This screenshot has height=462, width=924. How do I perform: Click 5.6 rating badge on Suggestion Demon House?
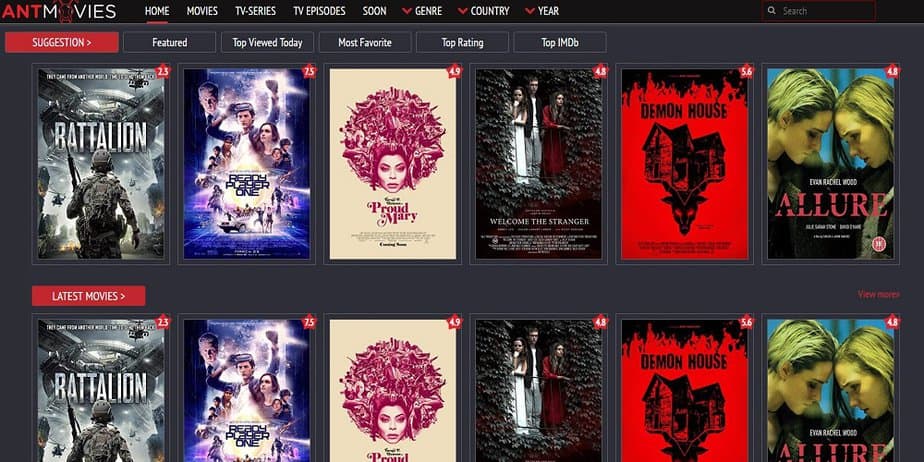click(x=747, y=72)
